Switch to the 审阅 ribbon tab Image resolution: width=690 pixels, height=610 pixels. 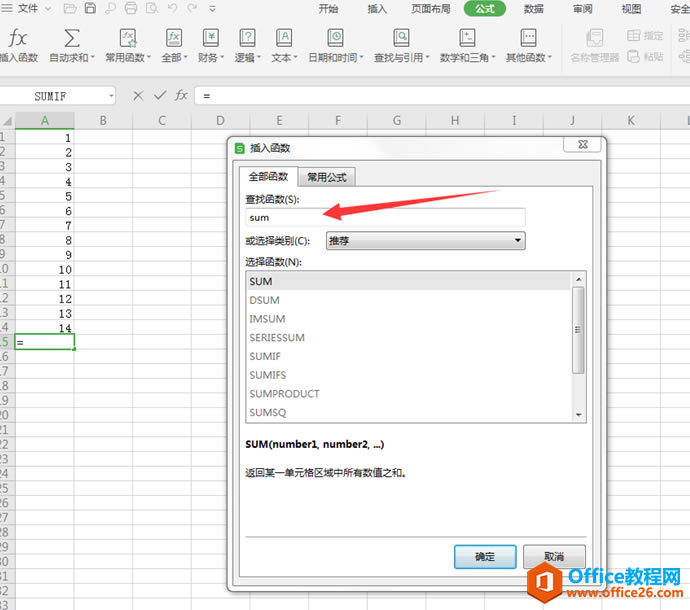click(582, 9)
